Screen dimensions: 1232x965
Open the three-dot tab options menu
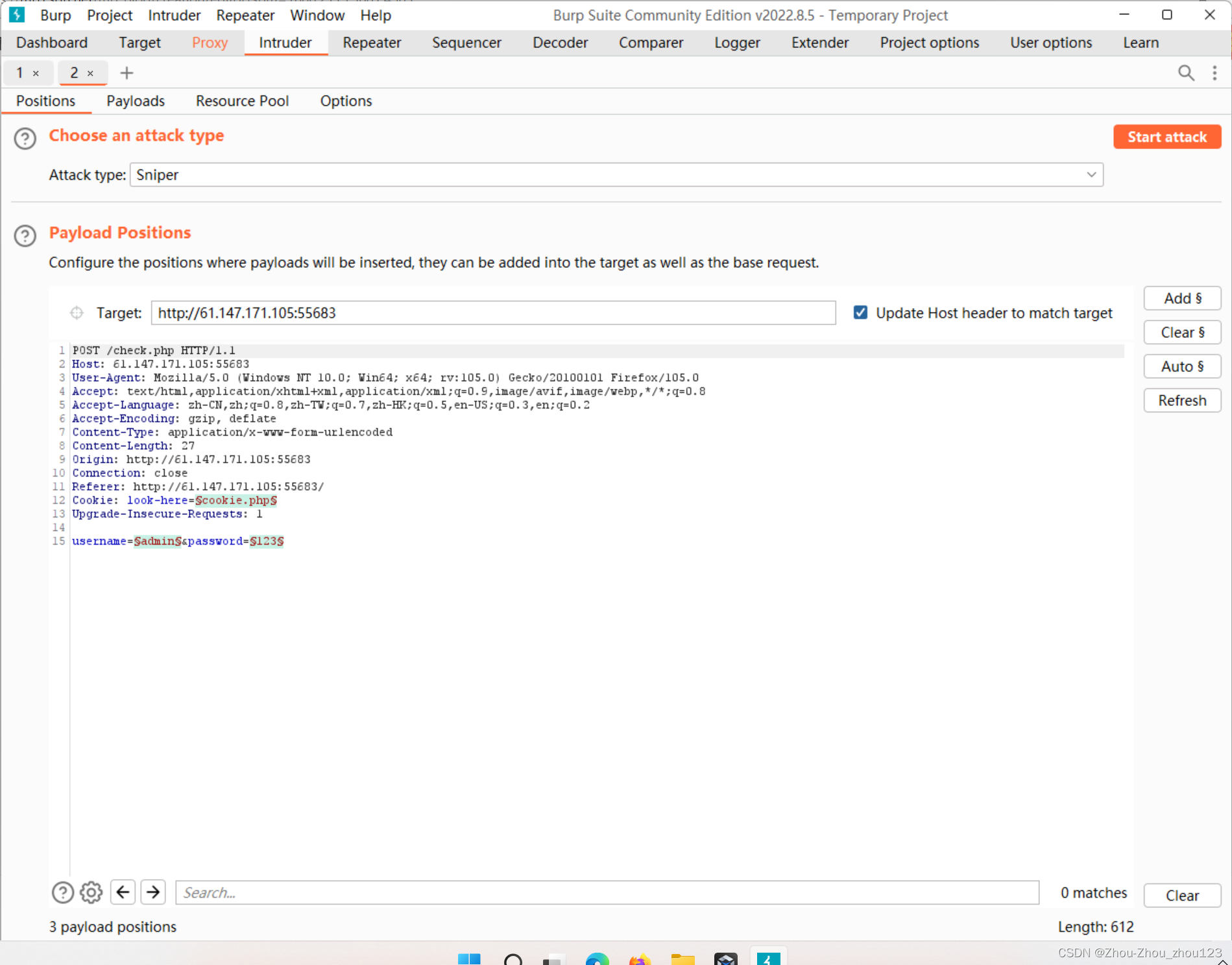point(1214,73)
